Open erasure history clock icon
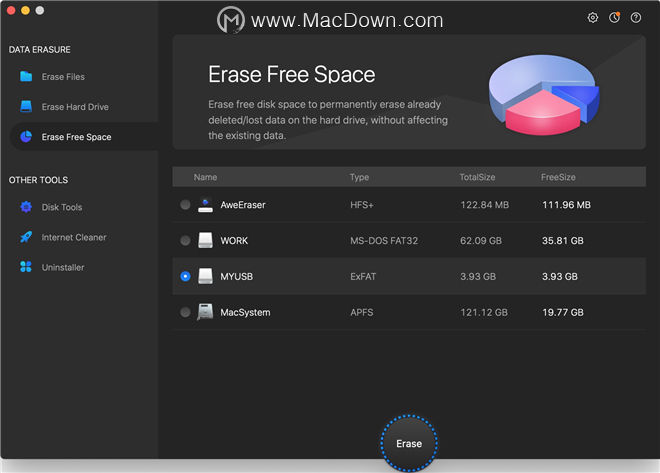Viewport: 660px width, 473px height. 615,18
